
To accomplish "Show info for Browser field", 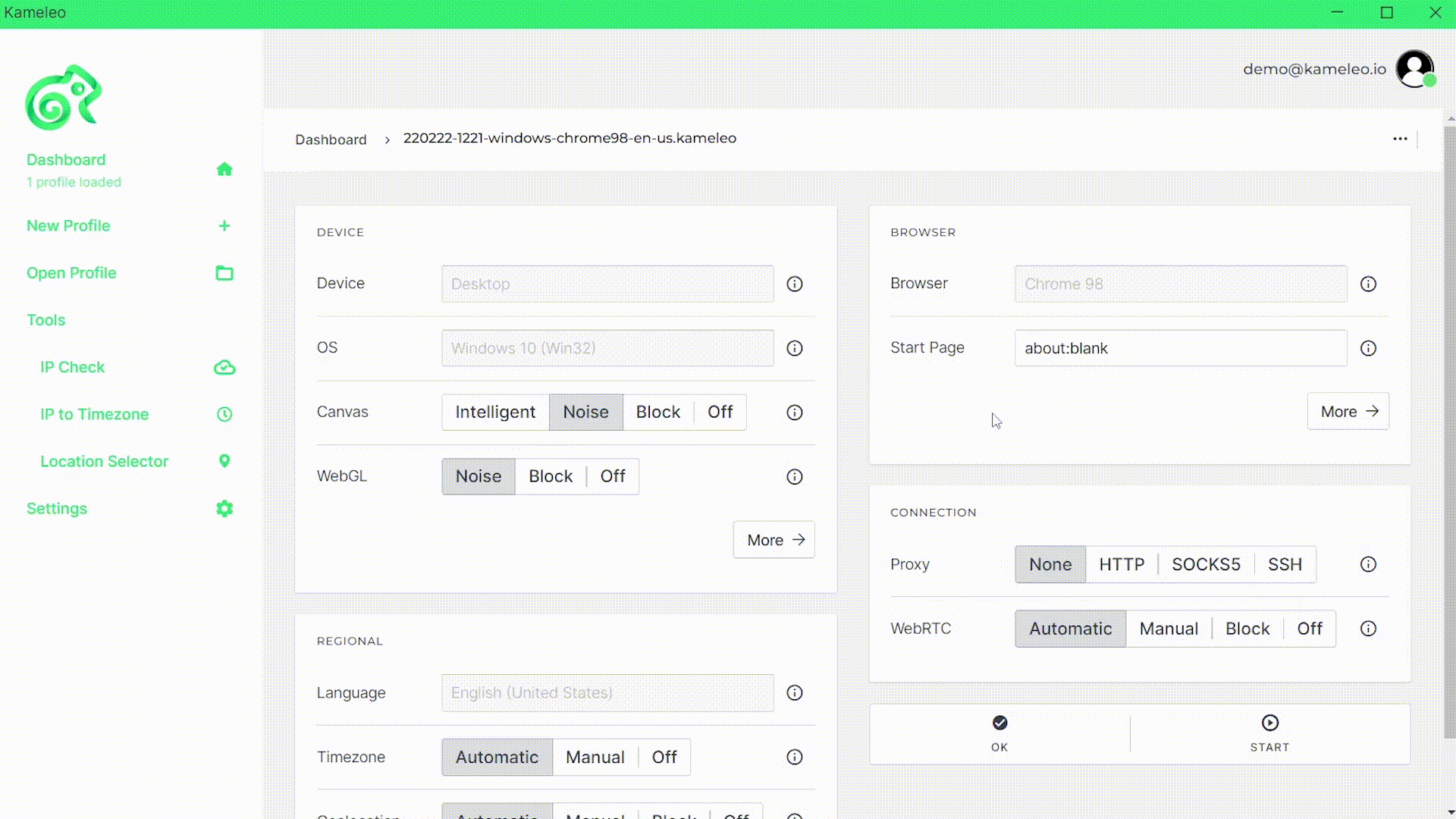I will 1368,284.
